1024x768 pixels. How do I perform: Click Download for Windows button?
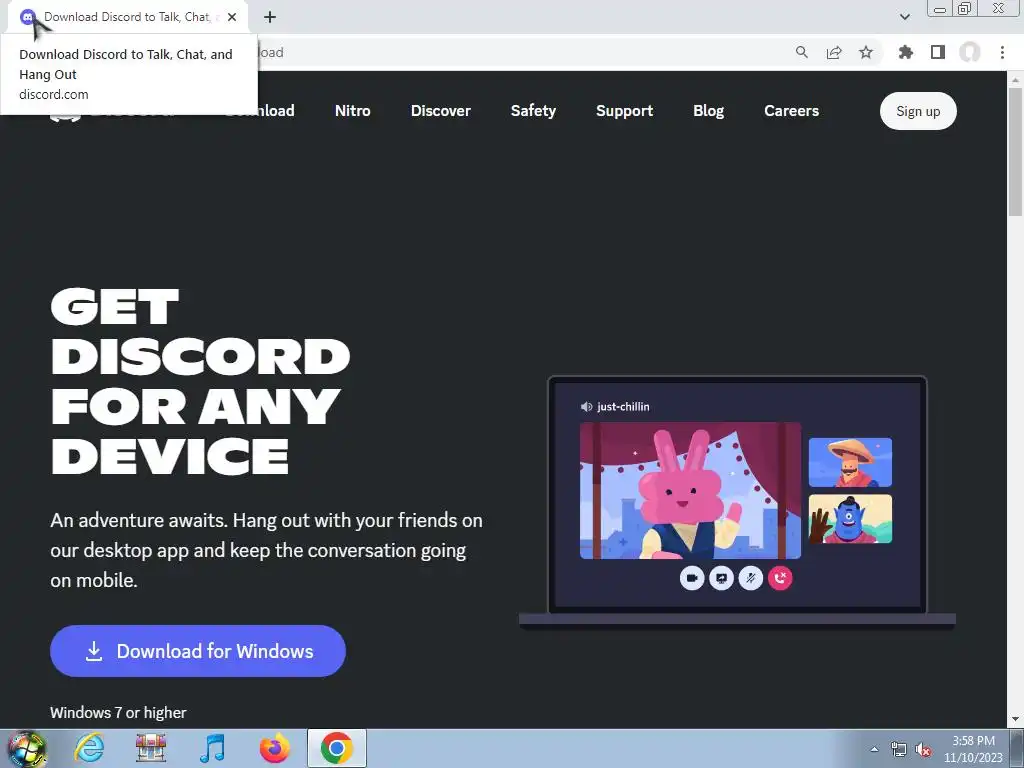[x=198, y=650]
